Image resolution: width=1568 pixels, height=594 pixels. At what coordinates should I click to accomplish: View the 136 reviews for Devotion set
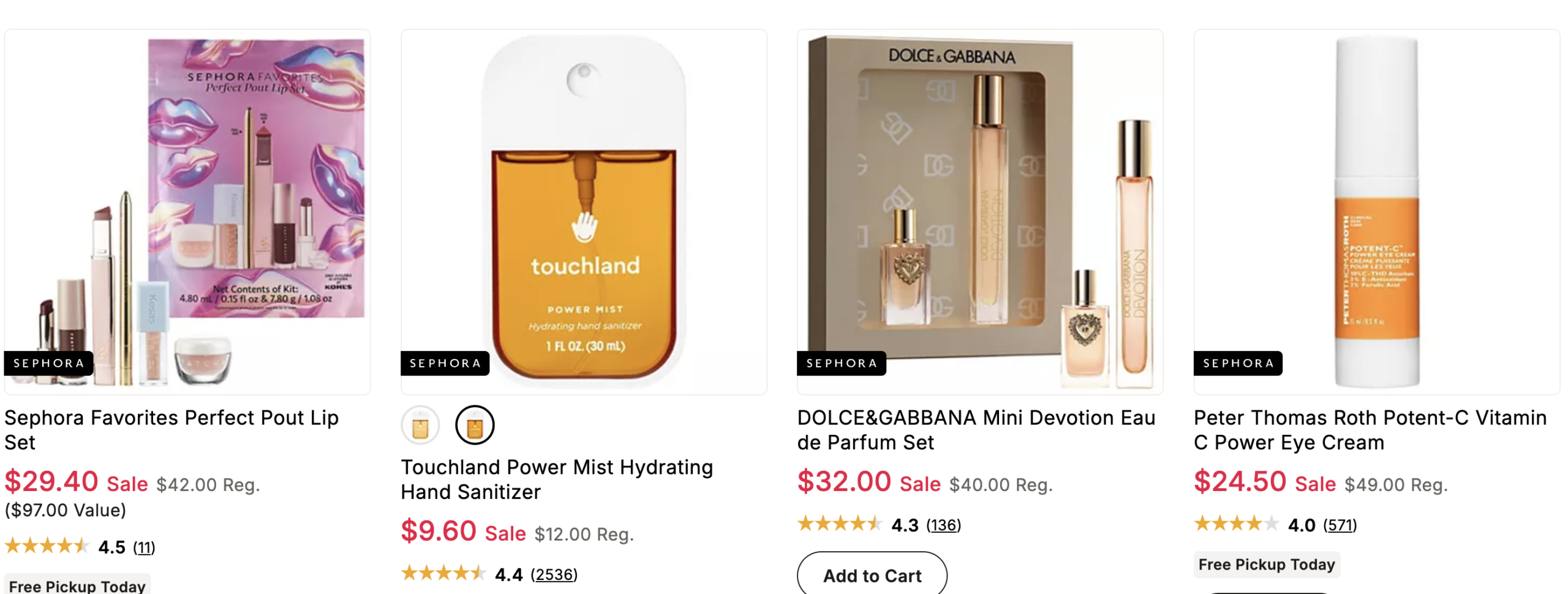point(943,525)
